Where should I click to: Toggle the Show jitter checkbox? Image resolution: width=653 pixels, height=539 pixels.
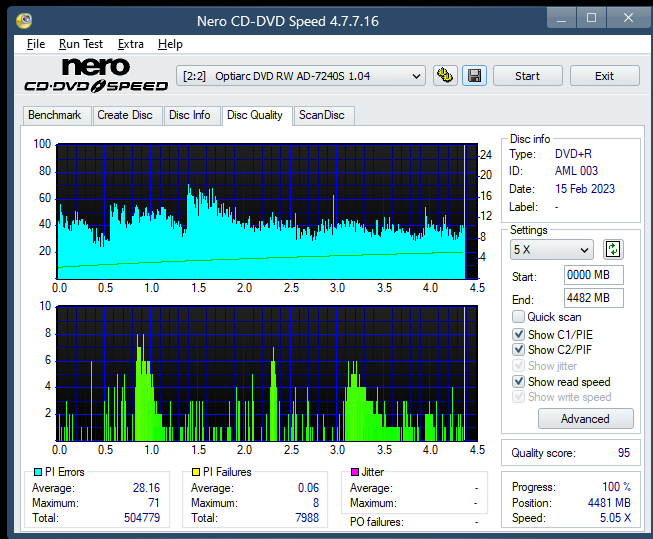pos(518,366)
